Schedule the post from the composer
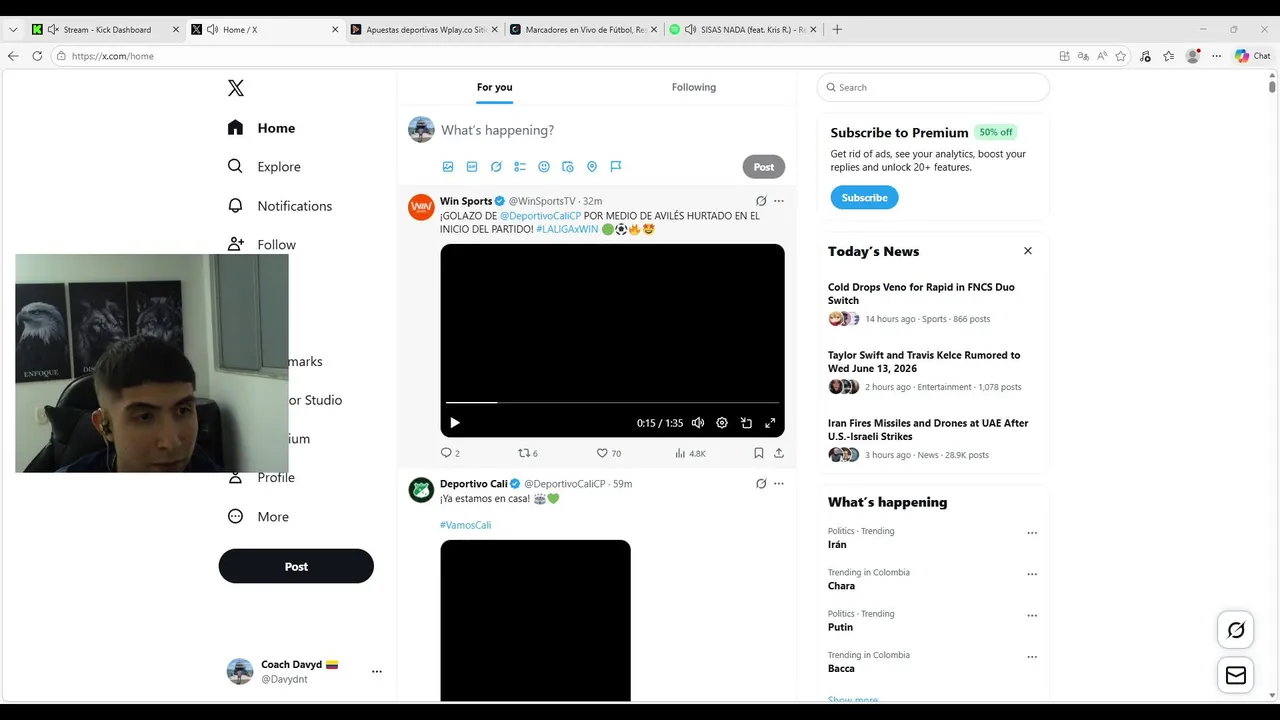The image size is (1280, 720). click(x=568, y=167)
